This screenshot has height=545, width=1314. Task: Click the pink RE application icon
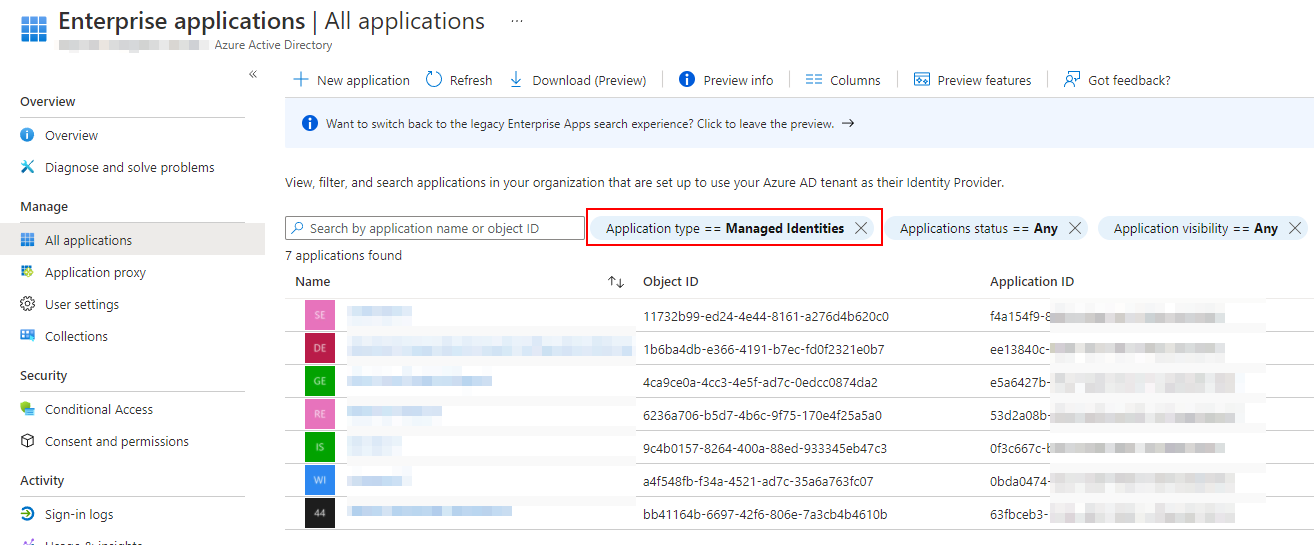320,414
